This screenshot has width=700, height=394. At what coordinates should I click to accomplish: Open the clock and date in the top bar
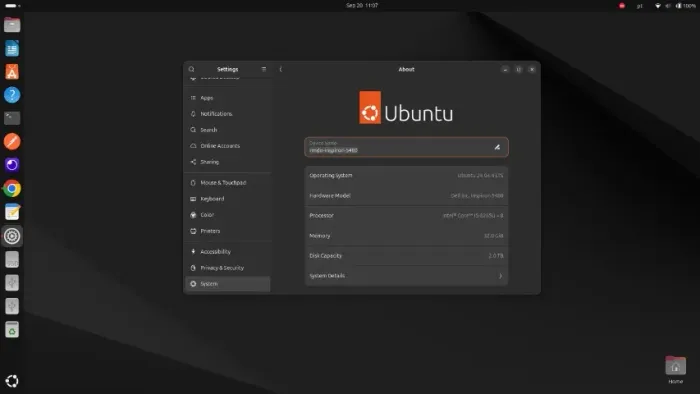362,5
